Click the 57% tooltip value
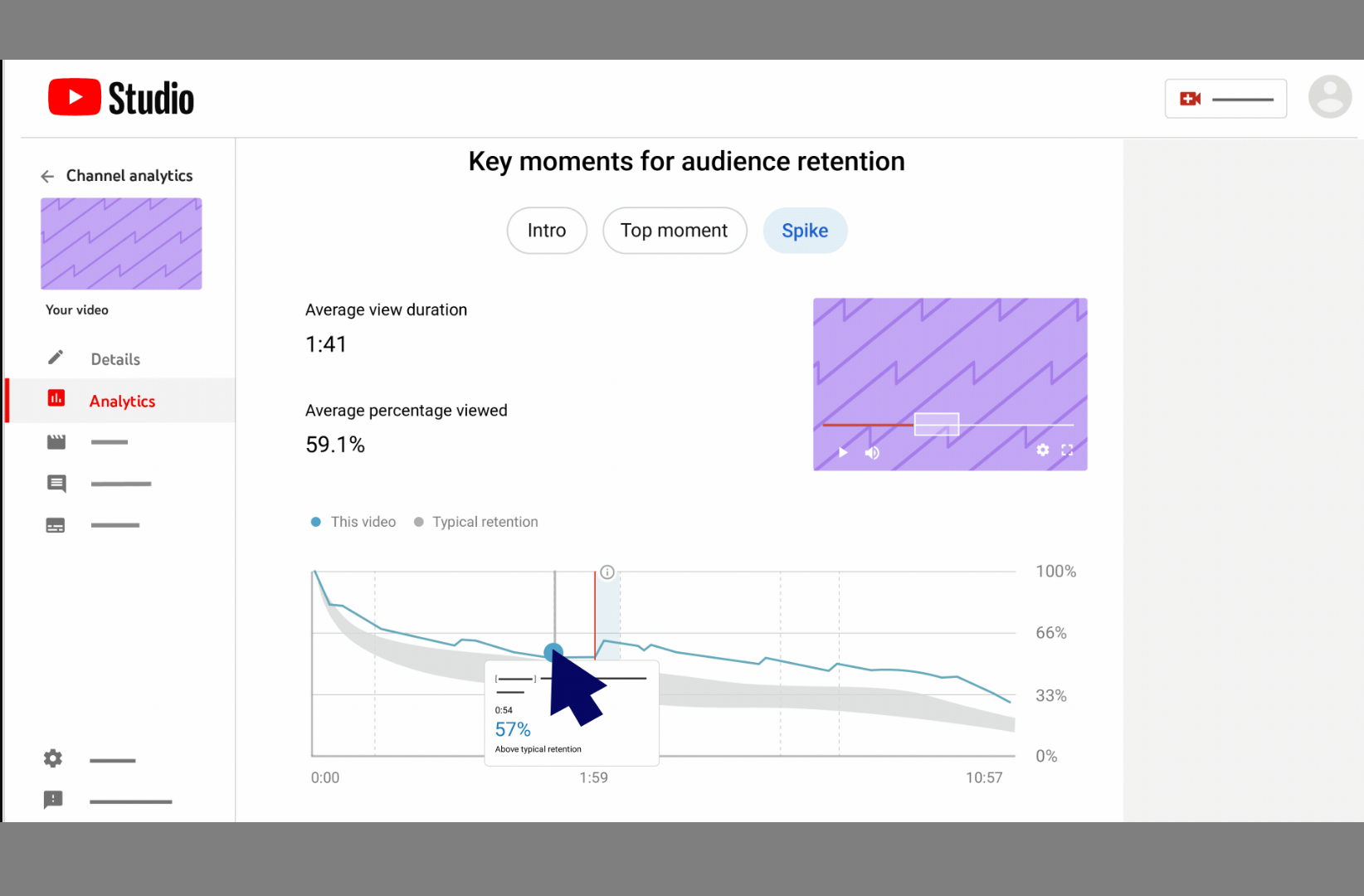The width and height of the screenshot is (1364, 896). click(513, 729)
